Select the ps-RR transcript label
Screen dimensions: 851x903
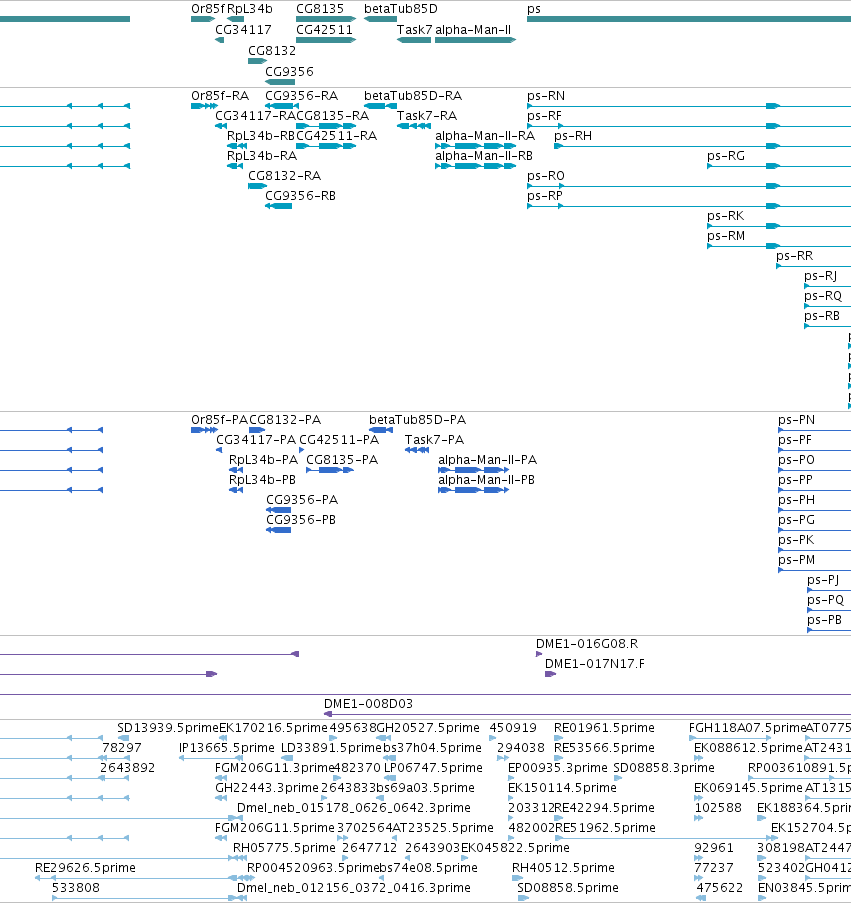coord(795,256)
